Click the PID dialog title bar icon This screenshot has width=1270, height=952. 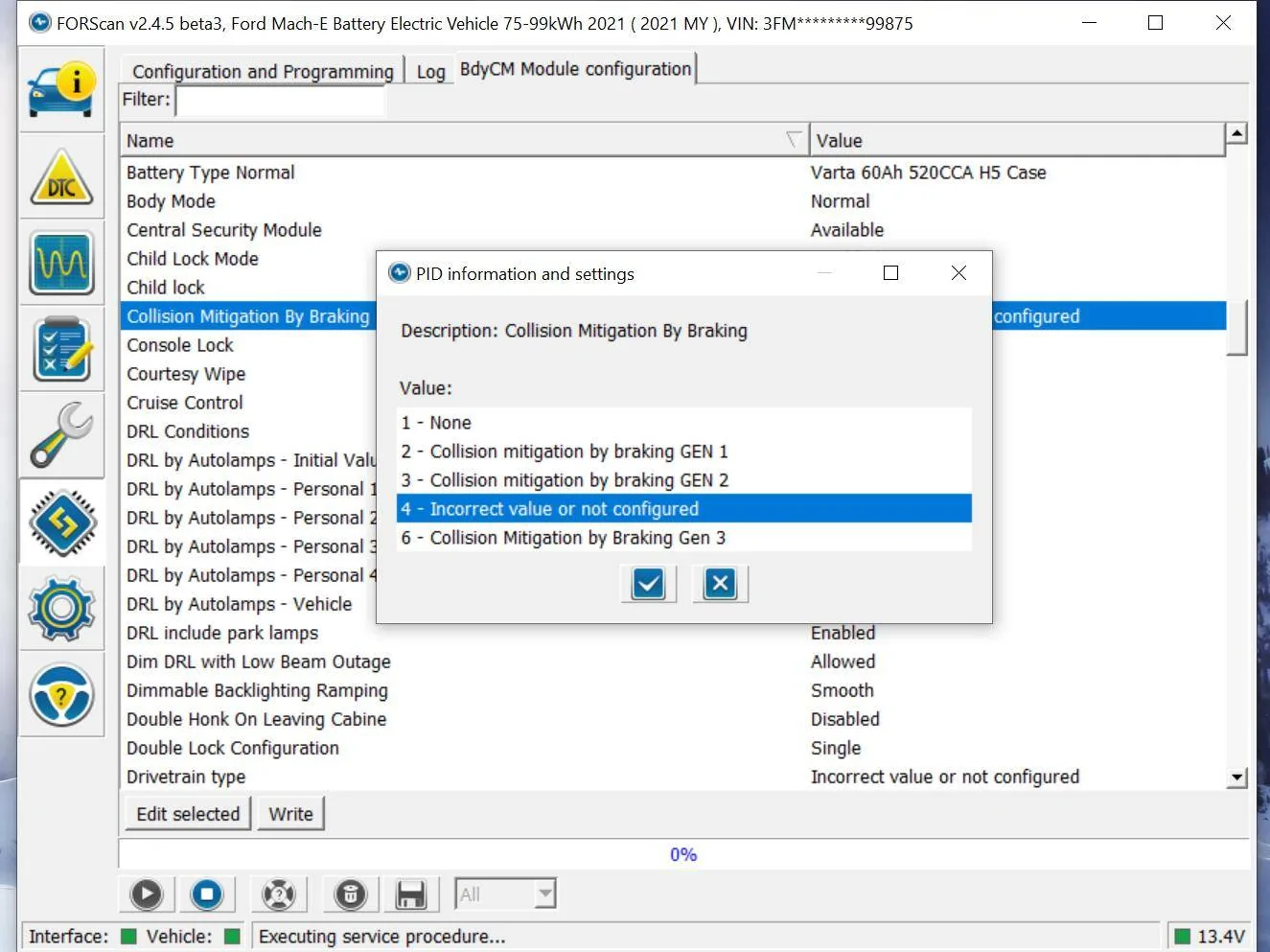(x=400, y=273)
